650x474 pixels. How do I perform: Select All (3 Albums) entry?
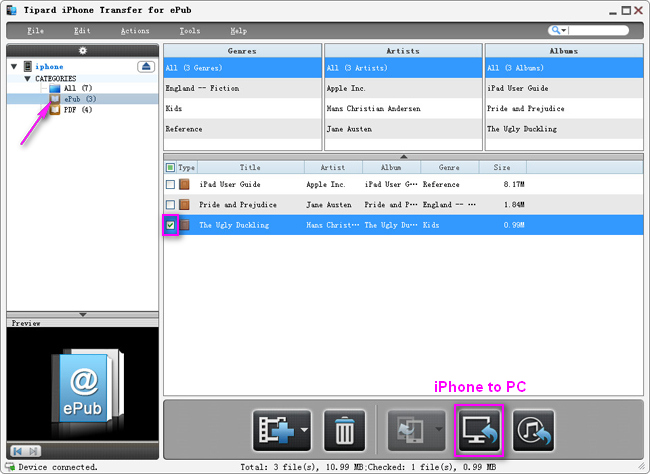[x=564, y=68]
